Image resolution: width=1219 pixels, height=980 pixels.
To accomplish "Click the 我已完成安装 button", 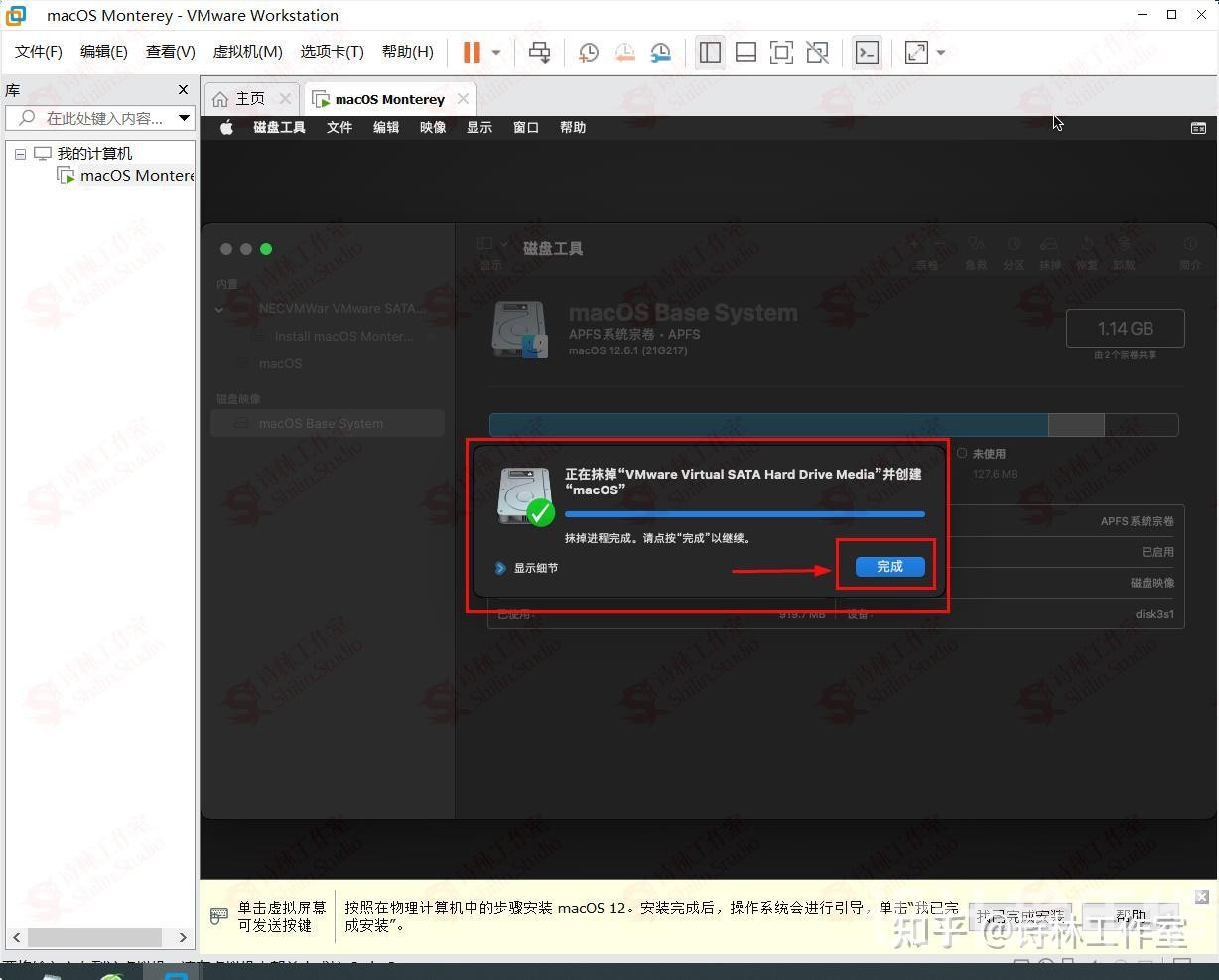I will click(1020, 915).
